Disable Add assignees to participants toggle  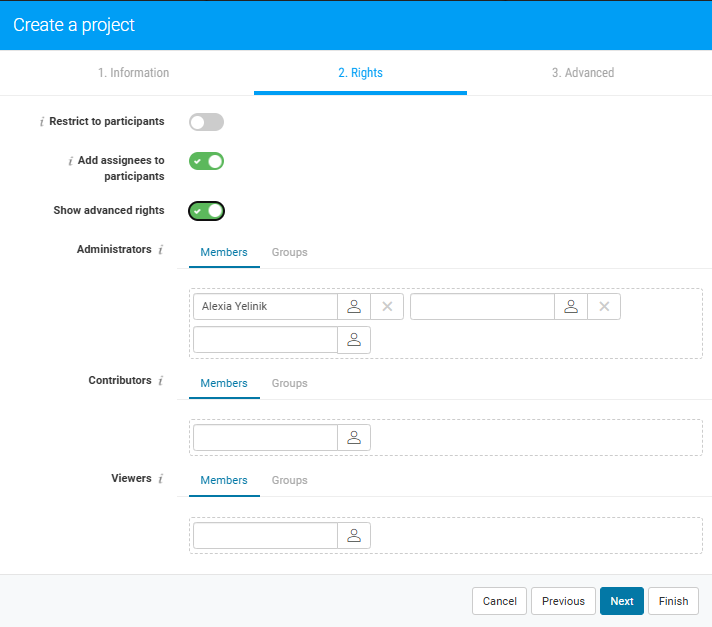tap(206, 161)
